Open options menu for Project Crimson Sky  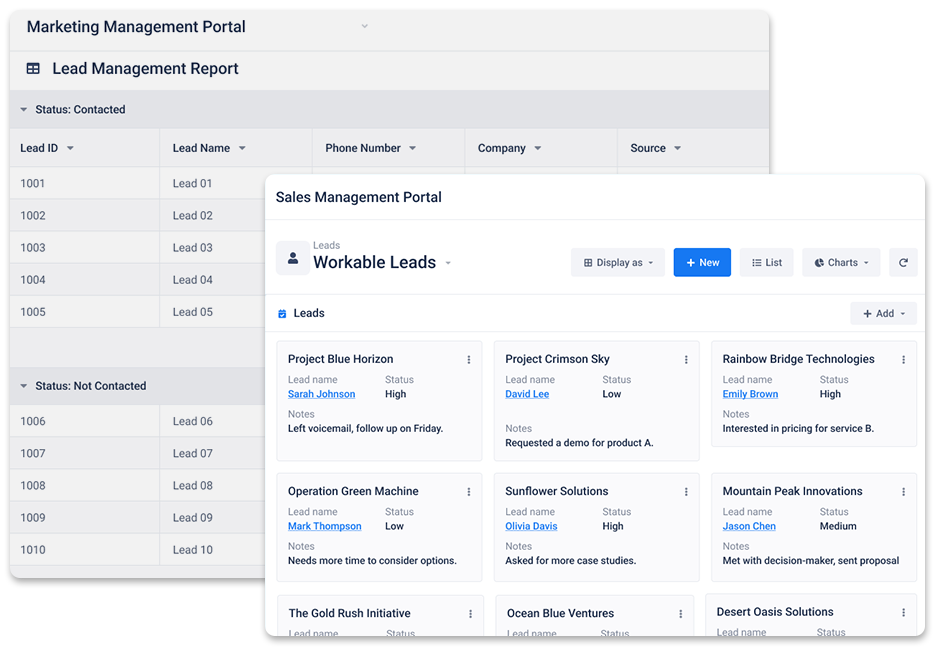click(x=686, y=360)
